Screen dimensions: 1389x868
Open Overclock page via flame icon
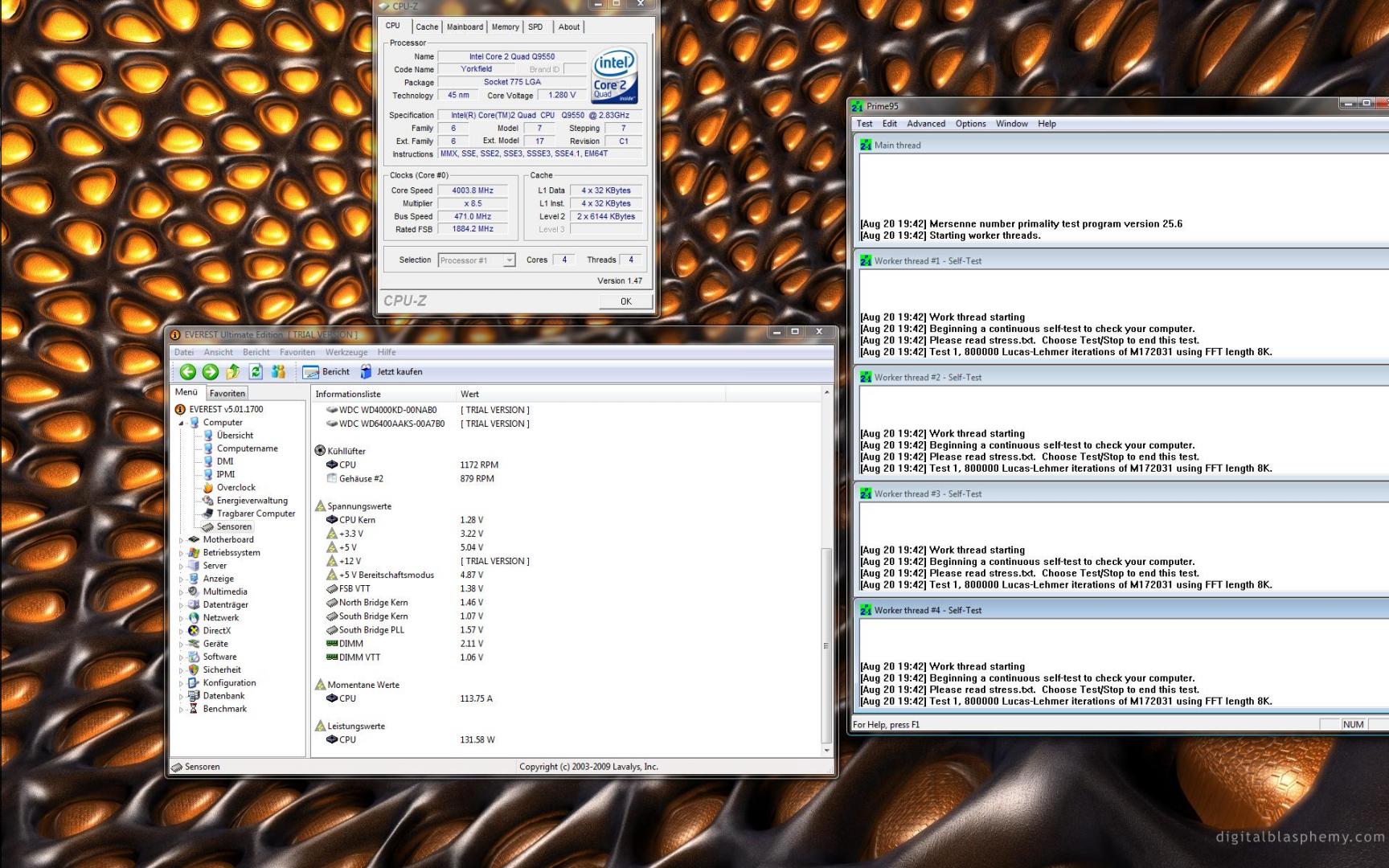(208, 487)
